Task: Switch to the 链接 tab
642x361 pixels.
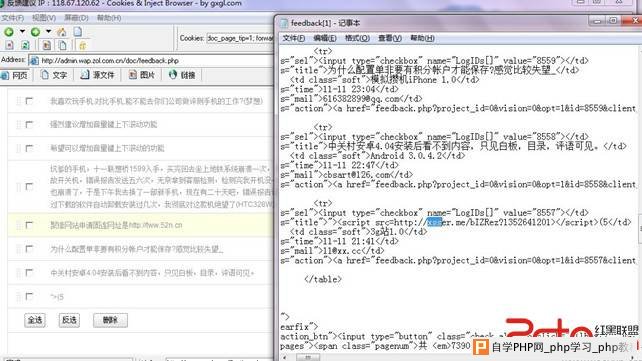Action: [x=183, y=75]
